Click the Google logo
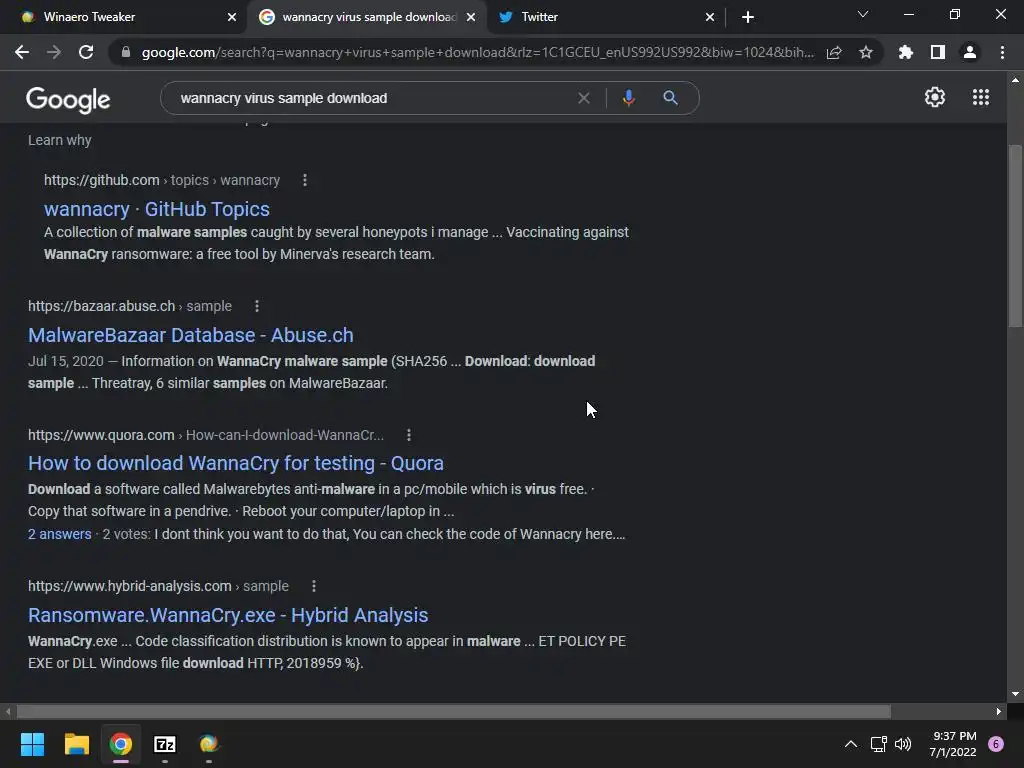This screenshot has height=768, width=1024. pos(68,99)
